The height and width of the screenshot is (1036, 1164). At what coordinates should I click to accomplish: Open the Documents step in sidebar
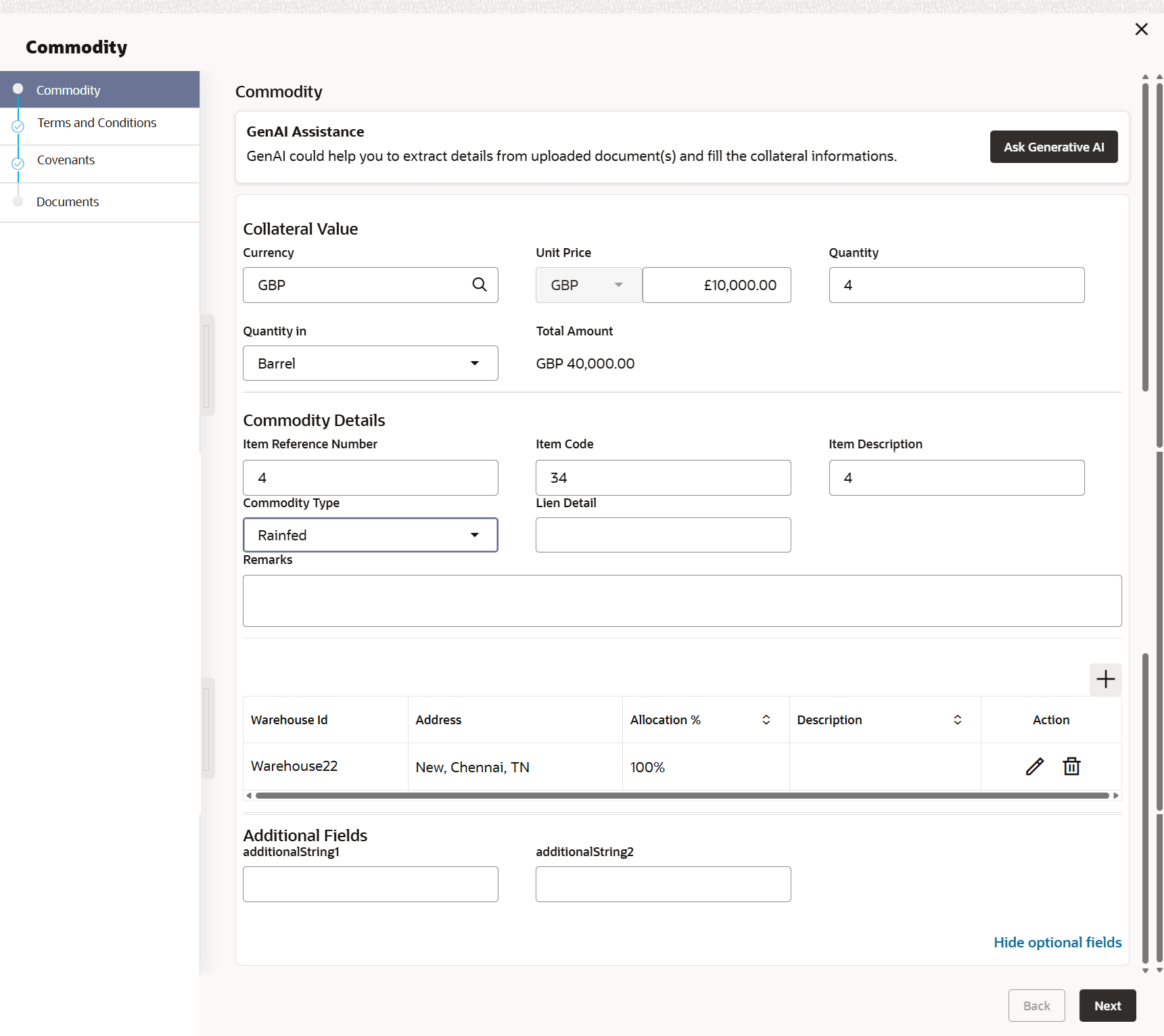pos(68,202)
